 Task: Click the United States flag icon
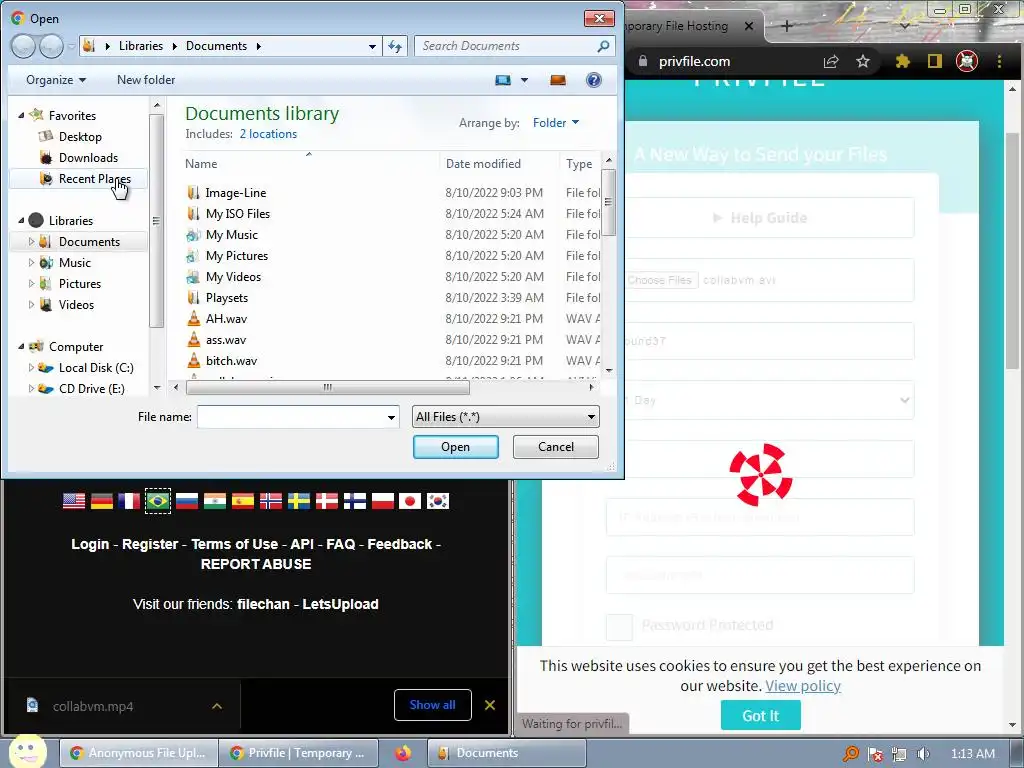(74, 501)
